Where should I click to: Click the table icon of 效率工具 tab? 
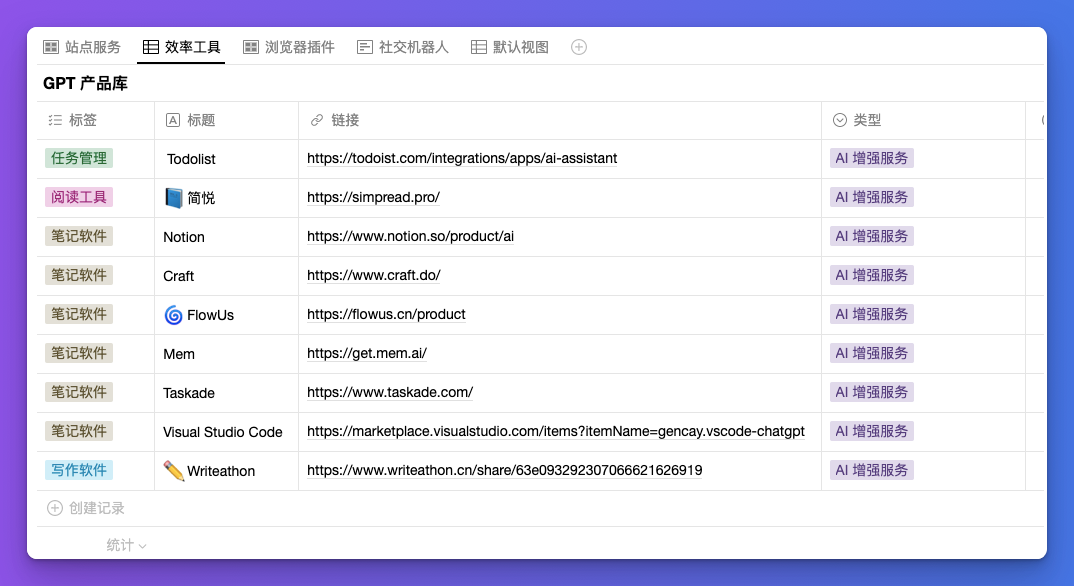[x=151, y=47]
